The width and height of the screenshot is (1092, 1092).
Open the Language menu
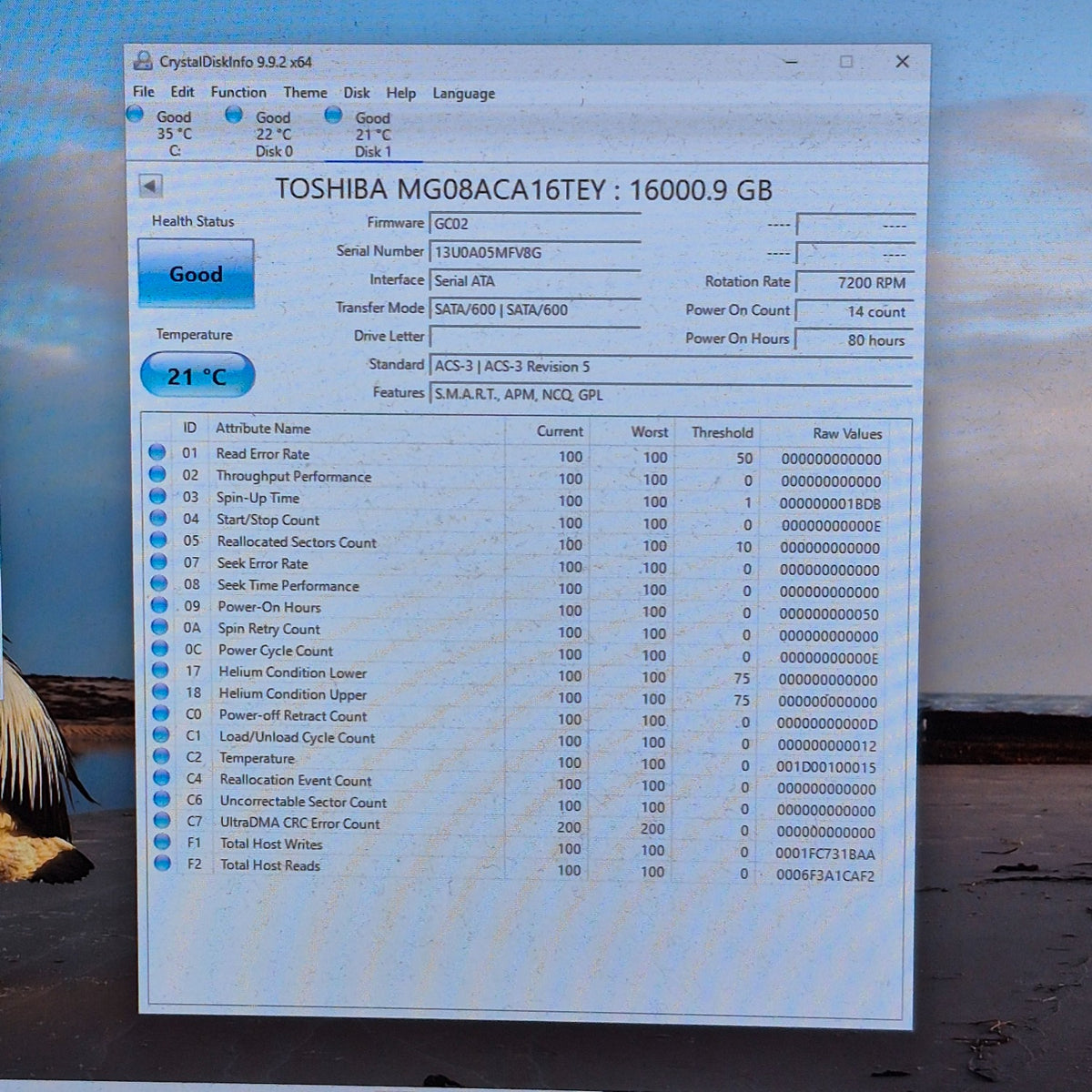click(463, 94)
